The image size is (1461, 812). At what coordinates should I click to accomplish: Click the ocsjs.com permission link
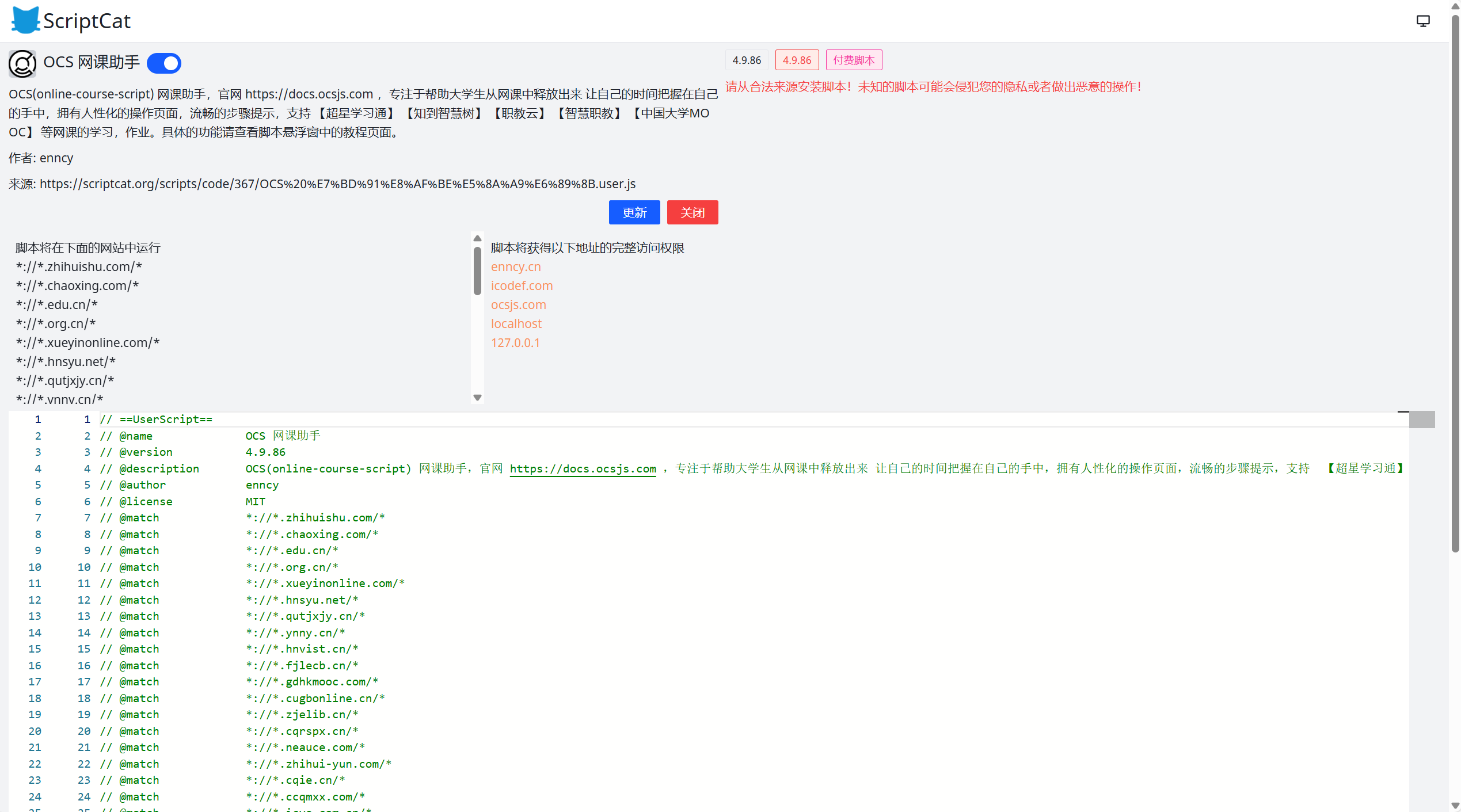click(x=518, y=304)
